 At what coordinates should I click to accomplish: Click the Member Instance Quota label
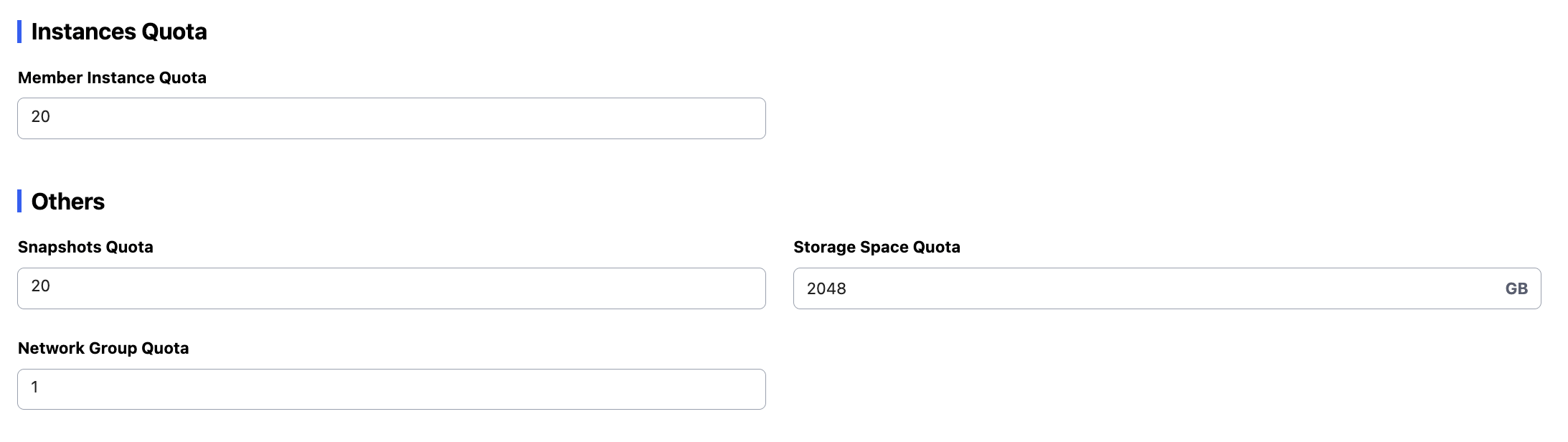(x=112, y=77)
